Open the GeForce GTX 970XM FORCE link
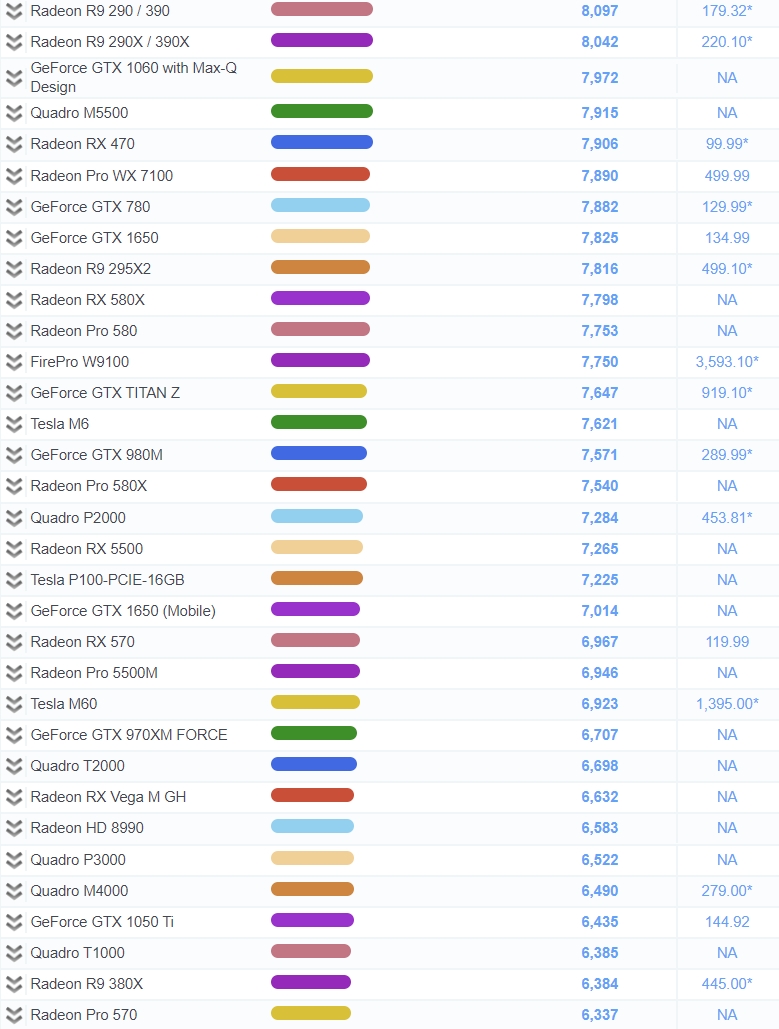Viewport: 779px width, 1029px height. [x=129, y=735]
